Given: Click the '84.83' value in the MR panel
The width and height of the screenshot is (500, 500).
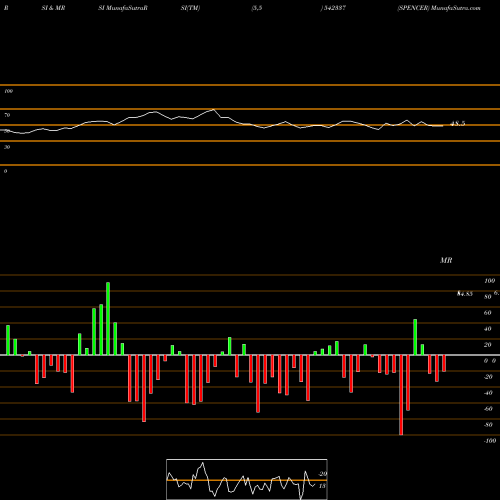Looking at the screenshot, I should pos(465,294).
